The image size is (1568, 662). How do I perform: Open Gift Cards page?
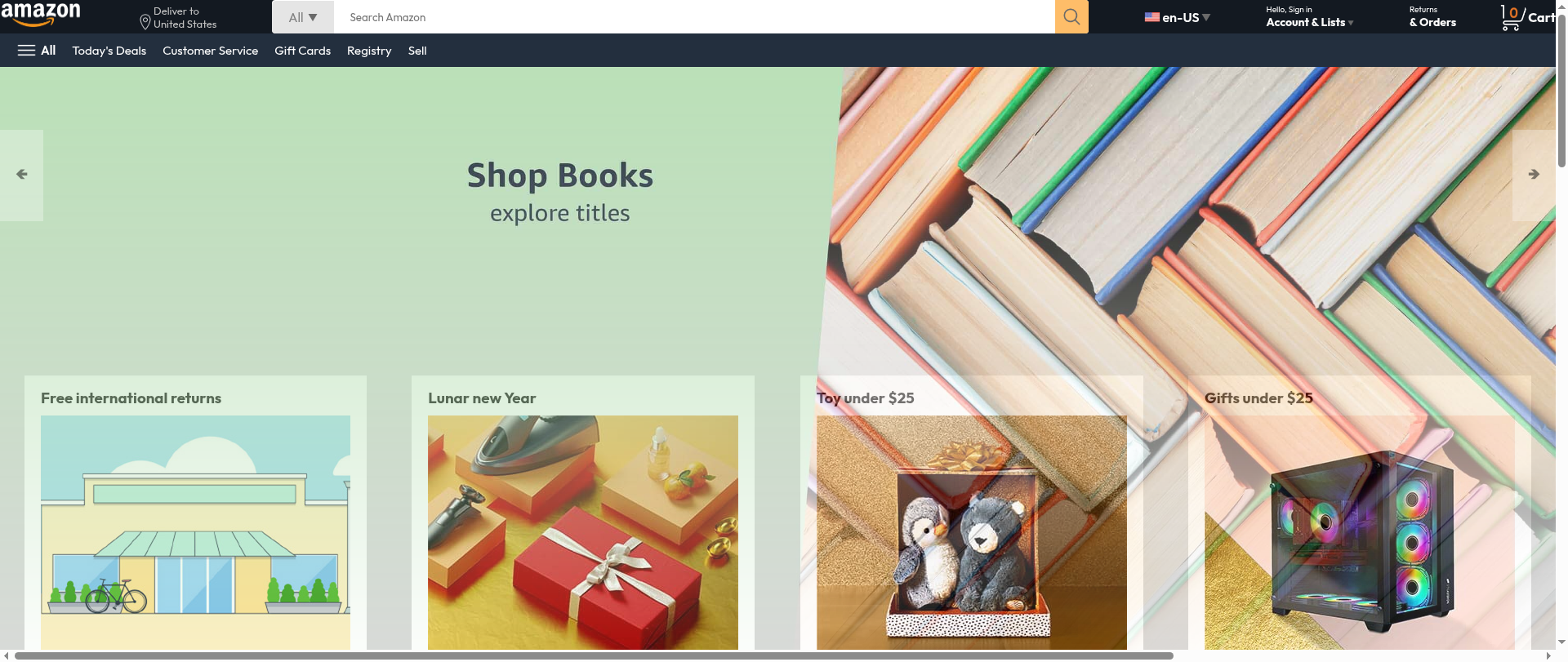302,51
